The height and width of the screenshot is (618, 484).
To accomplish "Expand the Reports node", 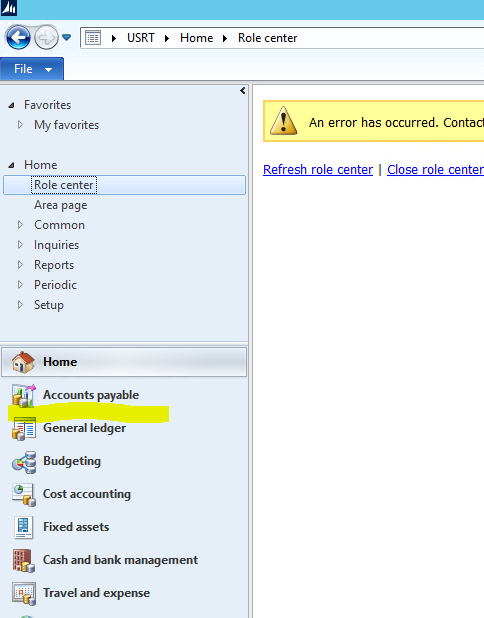I will tap(20, 264).
